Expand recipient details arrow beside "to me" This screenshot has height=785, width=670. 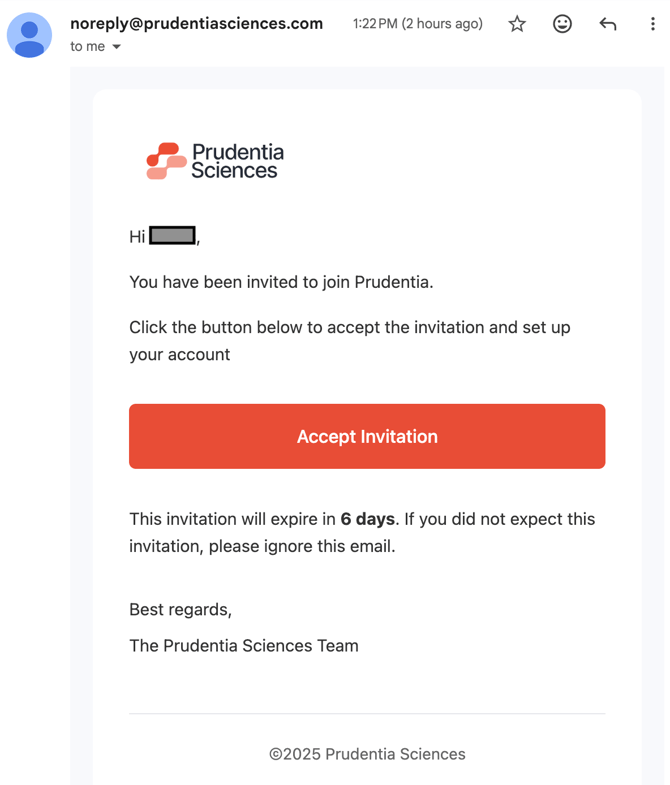point(117,47)
